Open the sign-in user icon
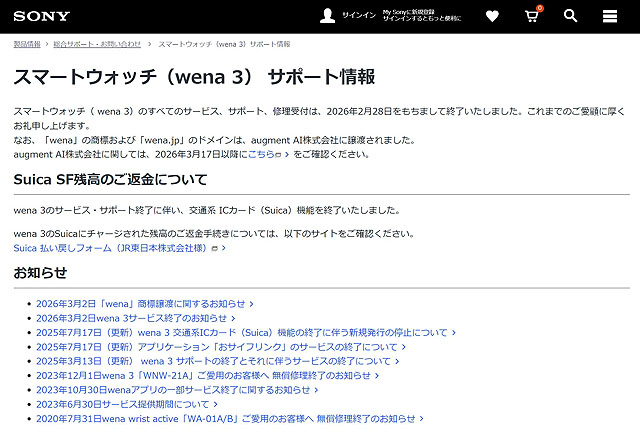640x431 pixels. pyautogui.click(x=327, y=16)
